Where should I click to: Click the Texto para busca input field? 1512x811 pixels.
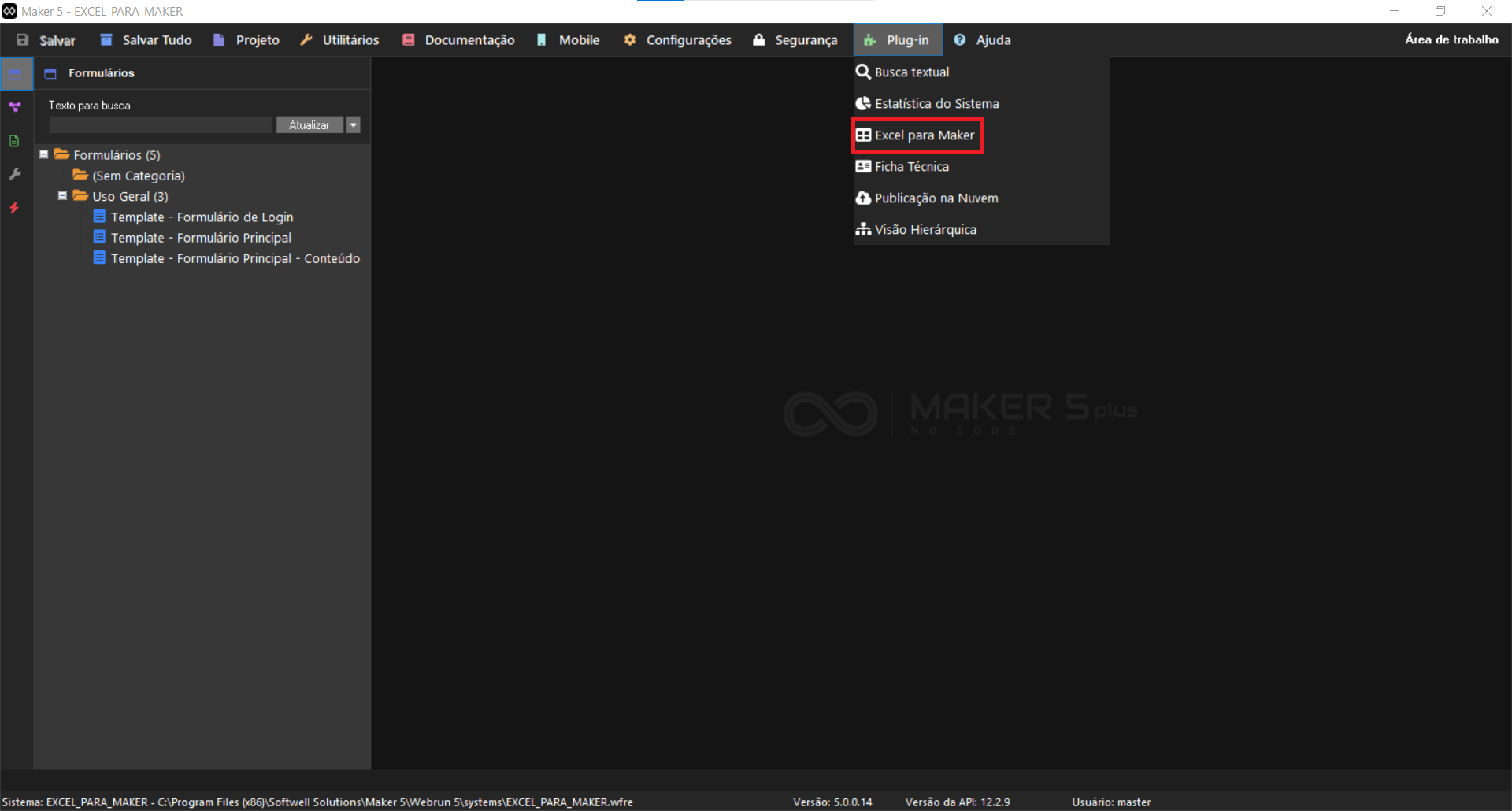pyautogui.click(x=160, y=125)
